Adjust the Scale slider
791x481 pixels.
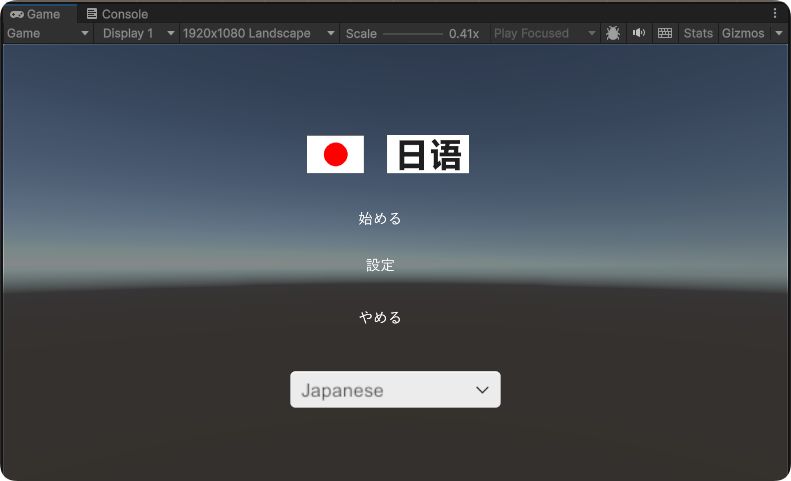click(x=413, y=34)
